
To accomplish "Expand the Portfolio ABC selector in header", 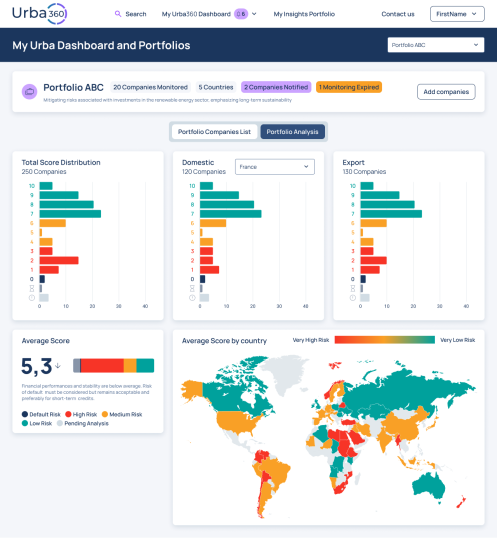I will point(436,45).
